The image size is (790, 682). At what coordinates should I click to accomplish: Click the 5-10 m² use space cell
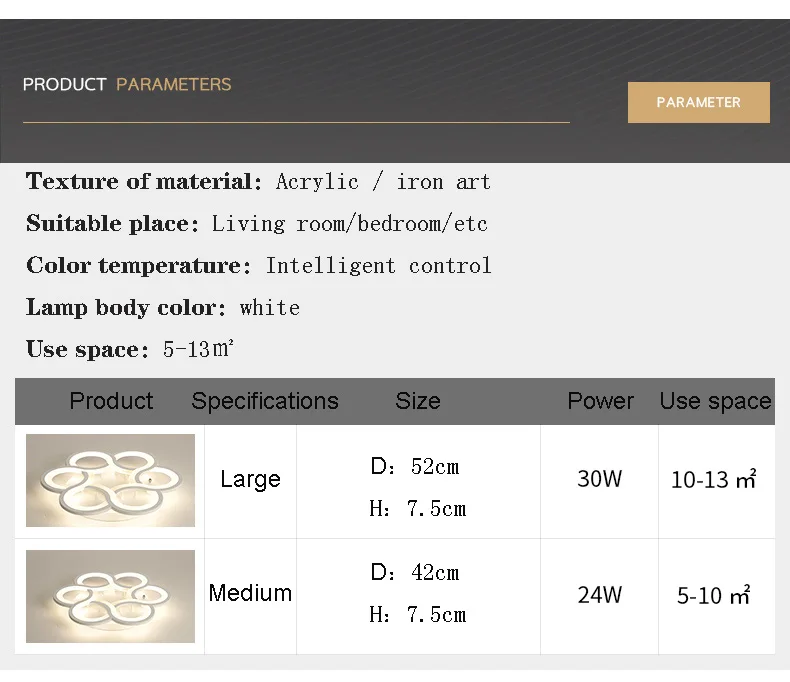(714, 596)
